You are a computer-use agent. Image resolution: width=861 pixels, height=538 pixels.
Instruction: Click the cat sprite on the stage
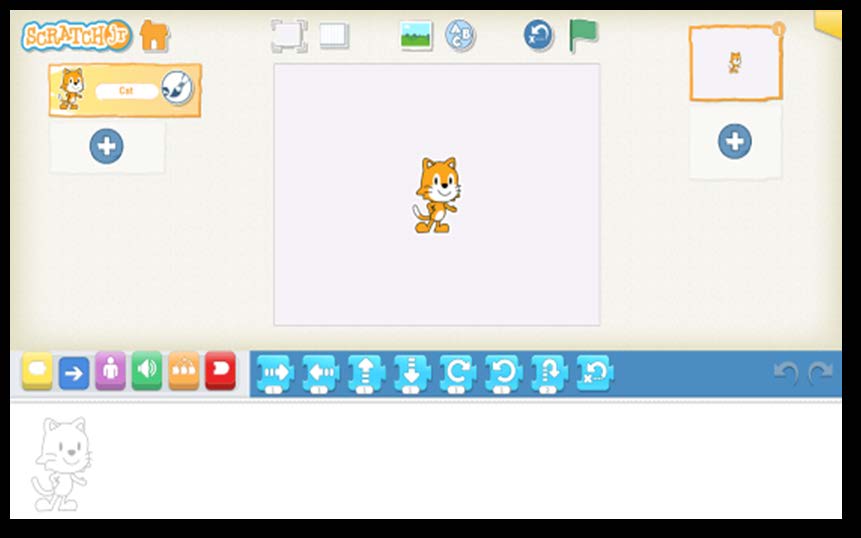(x=437, y=195)
